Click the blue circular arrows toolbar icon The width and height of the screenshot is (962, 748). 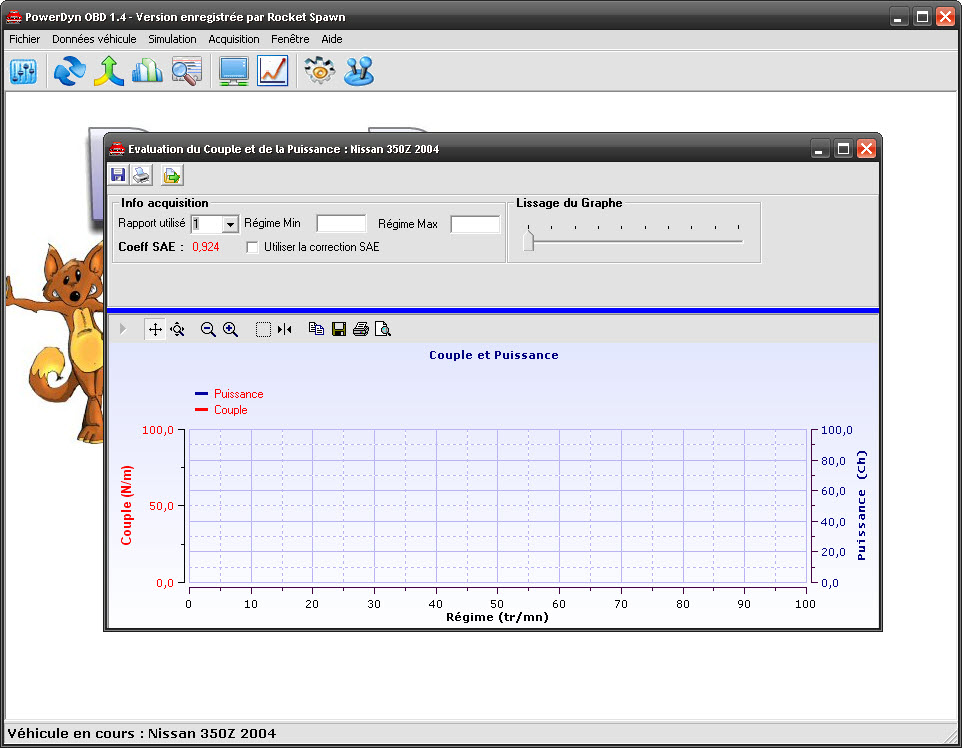pyautogui.click(x=69, y=71)
